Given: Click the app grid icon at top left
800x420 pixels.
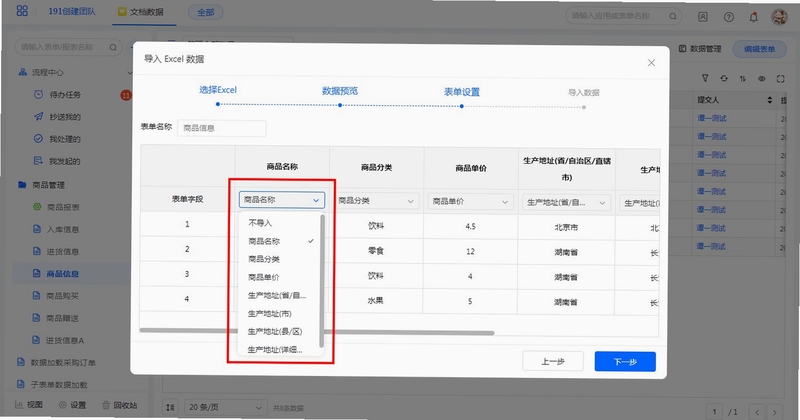Looking at the screenshot, I should click(x=22, y=11).
